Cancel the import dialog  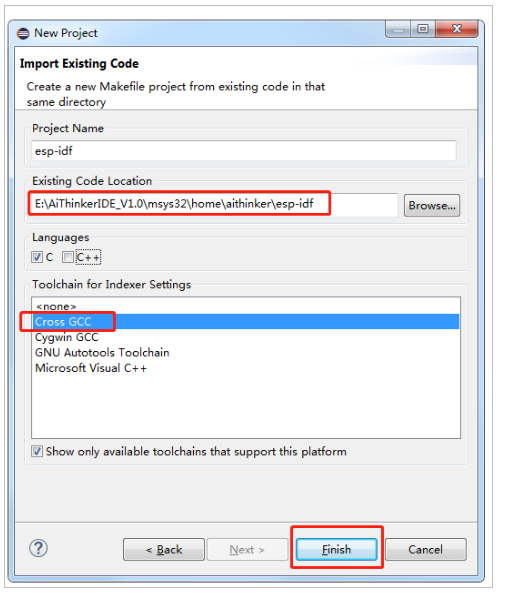click(x=426, y=550)
